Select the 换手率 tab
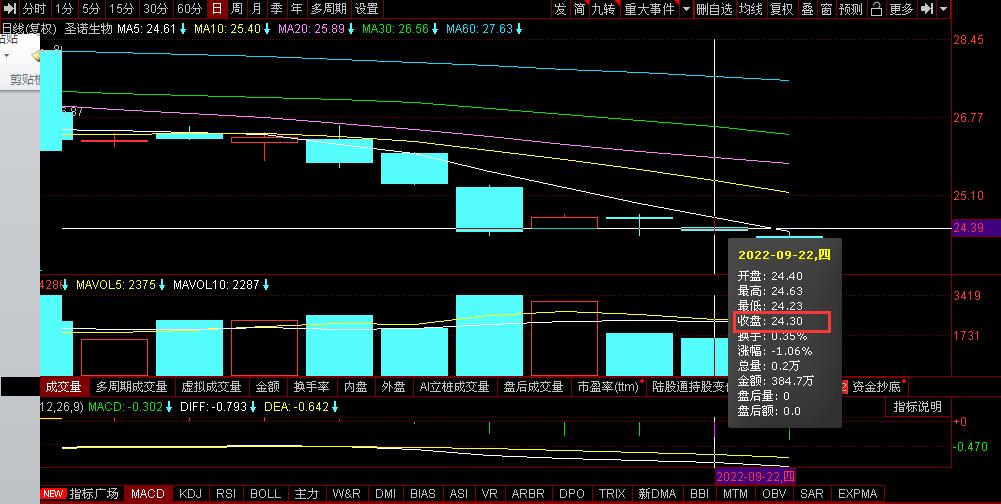The width and height of the screenshot is (1001, 504). pos(312,386)
